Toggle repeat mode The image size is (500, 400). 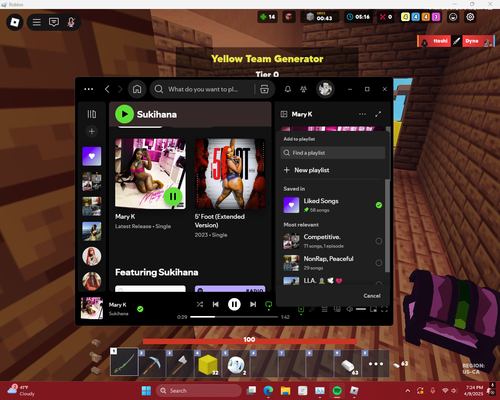(268, 304)
